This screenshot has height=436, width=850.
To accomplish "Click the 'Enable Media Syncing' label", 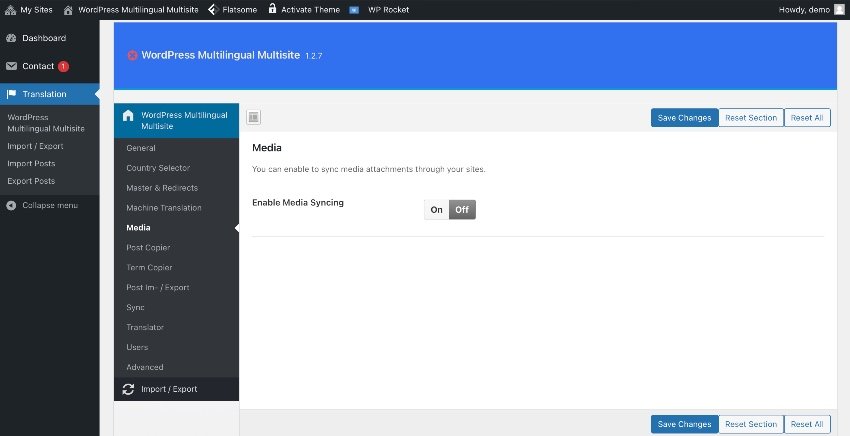I will (x=298, y=203).
